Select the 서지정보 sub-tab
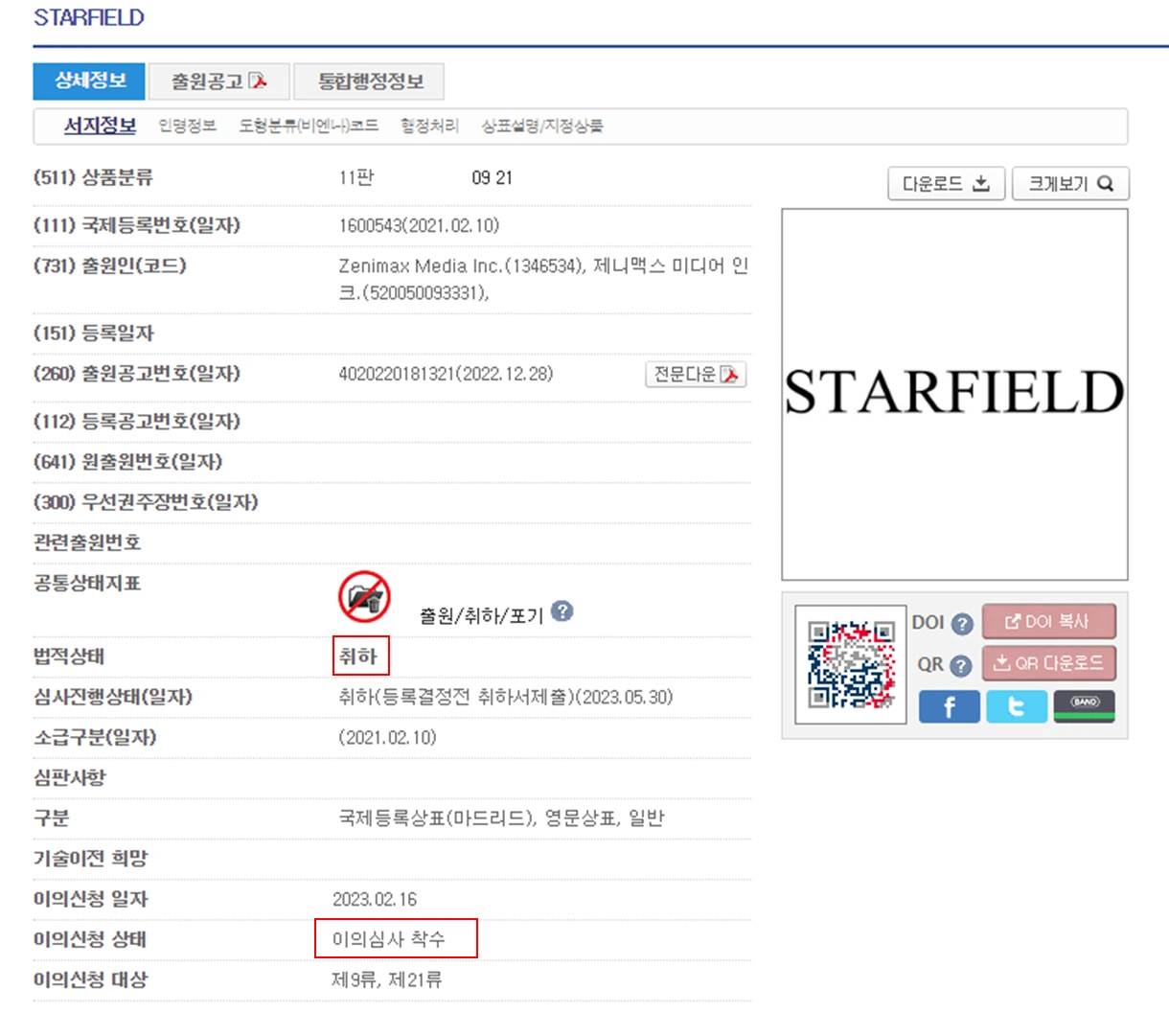This screenshot has height=1036, width=1169. tap(101, 126)
